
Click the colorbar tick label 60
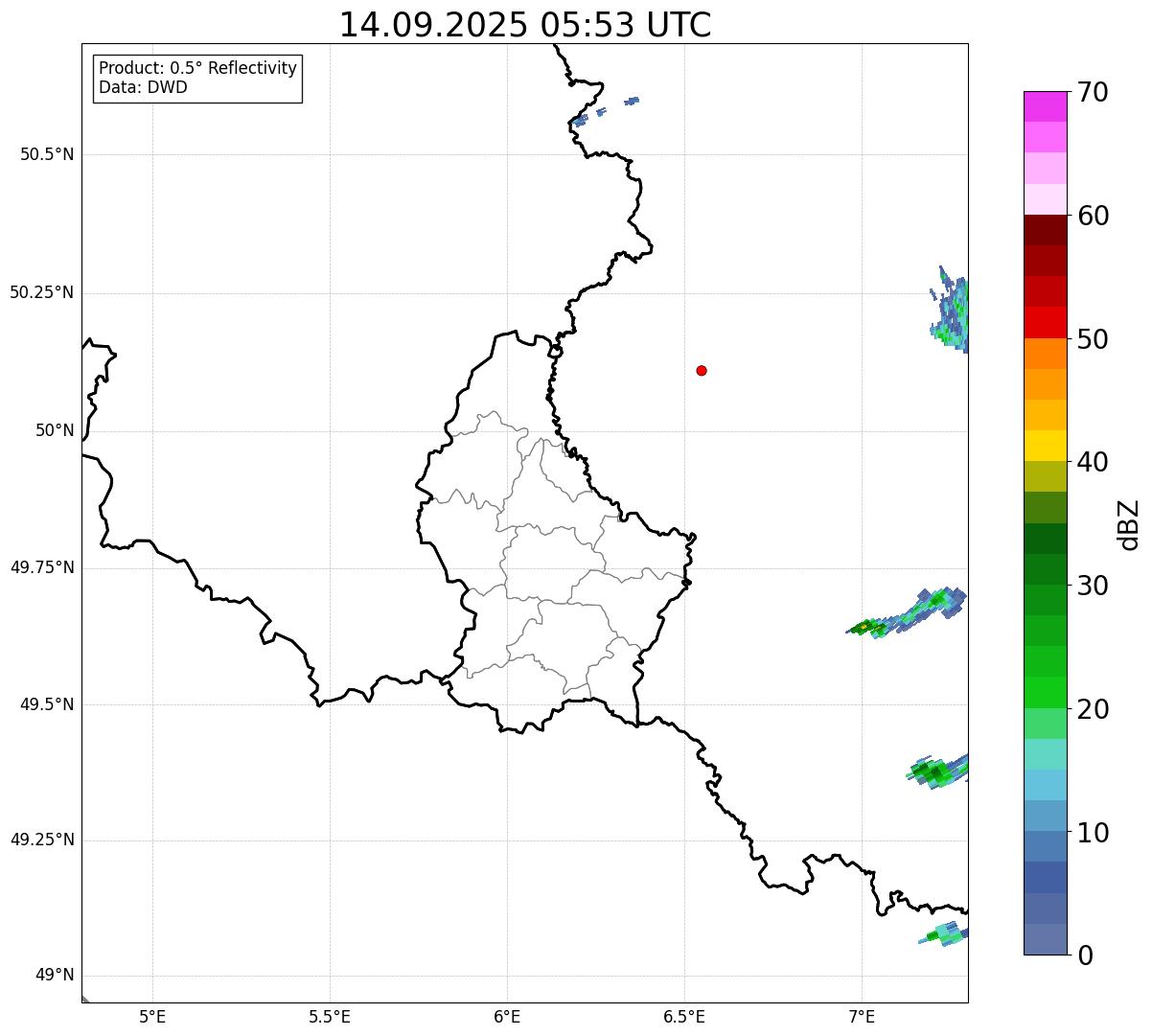tap(1094, 216)
